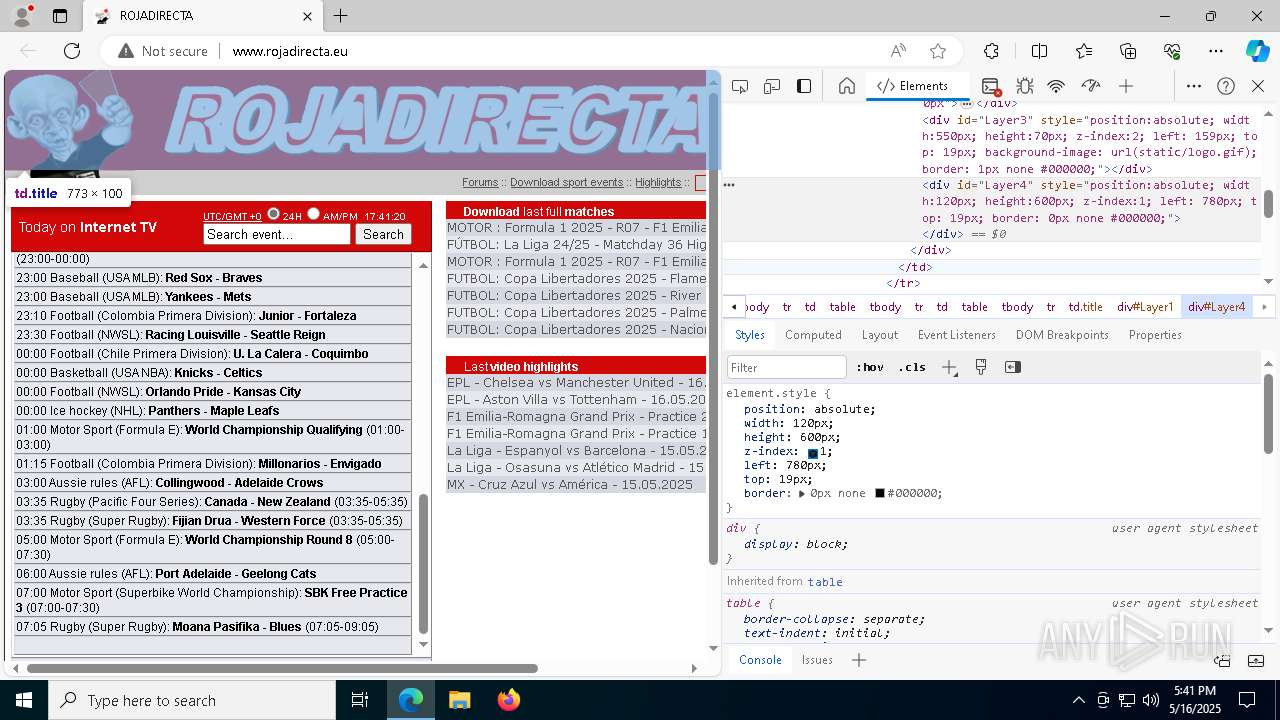Viewport: 1280px width, 720px height.
Task: Expand collapsed ellipsis in DOM div line
Action: (x=966, y=104)
